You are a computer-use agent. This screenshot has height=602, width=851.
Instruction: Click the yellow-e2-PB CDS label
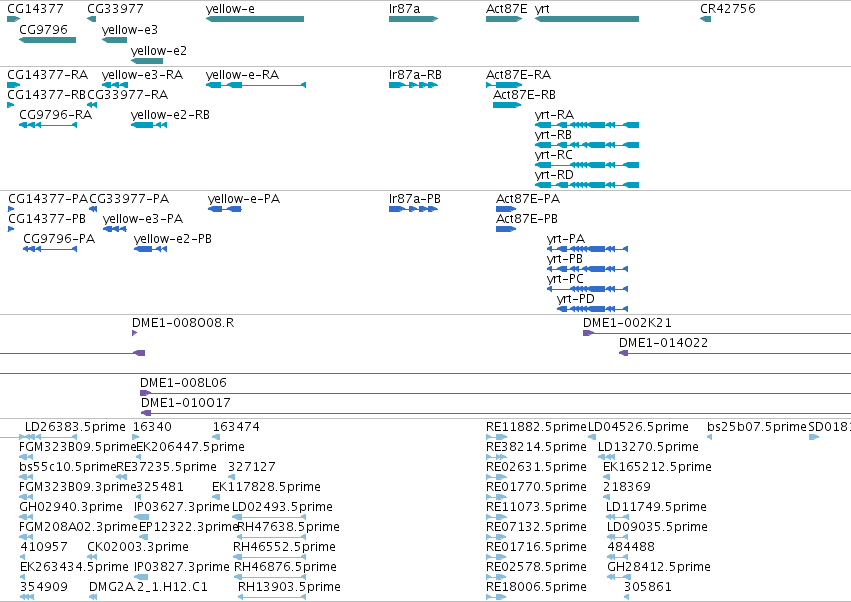tap(173, 239)
